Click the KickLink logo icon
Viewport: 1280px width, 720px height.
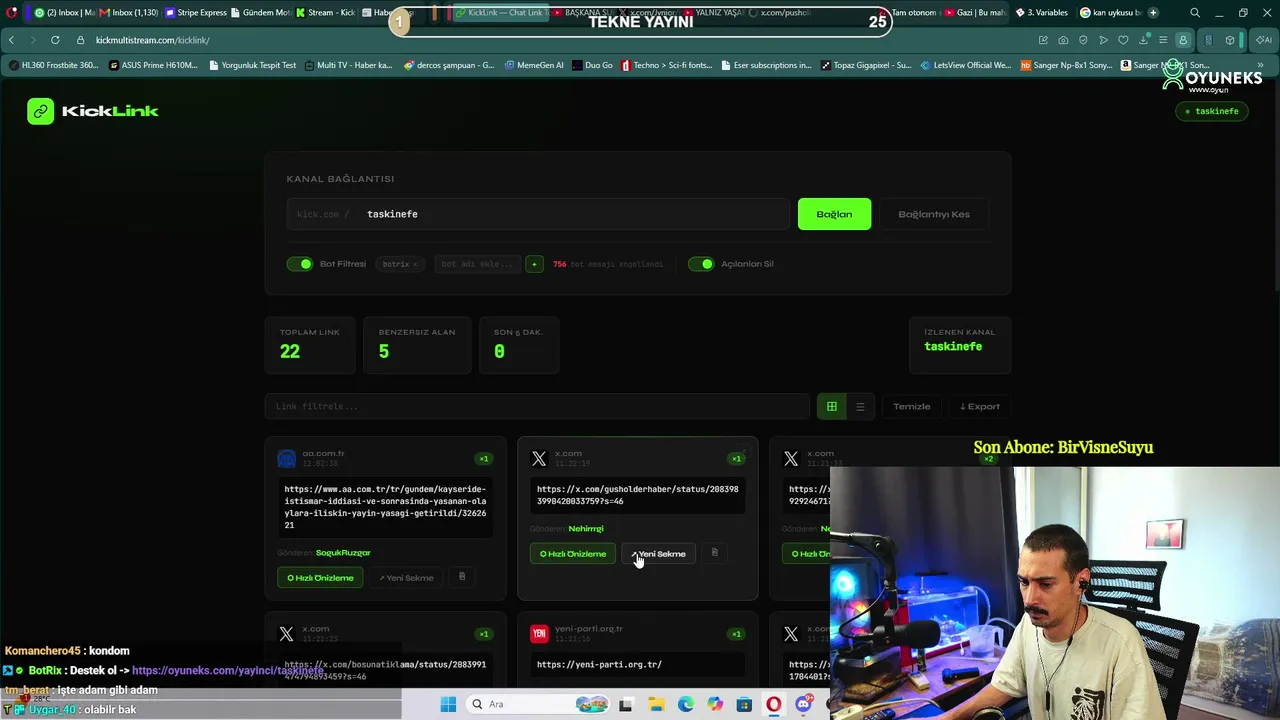click(40, 111)
